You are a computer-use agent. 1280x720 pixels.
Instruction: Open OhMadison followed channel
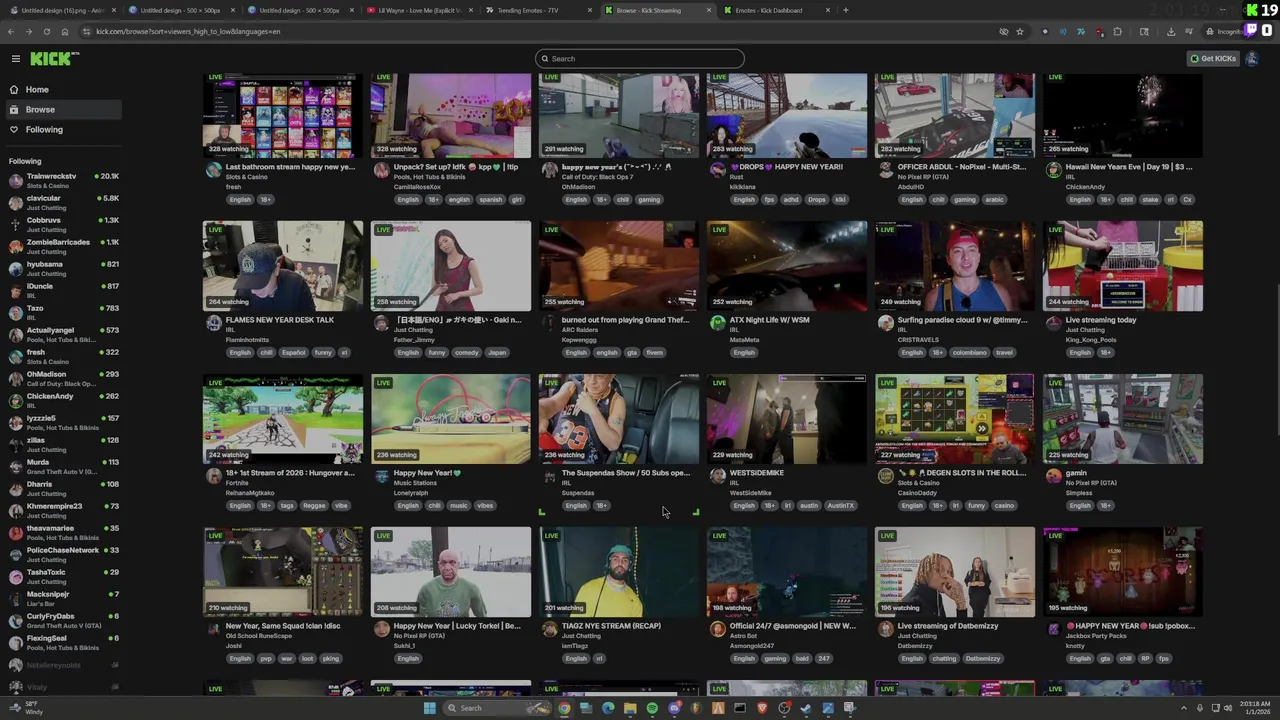coord(62,378)
